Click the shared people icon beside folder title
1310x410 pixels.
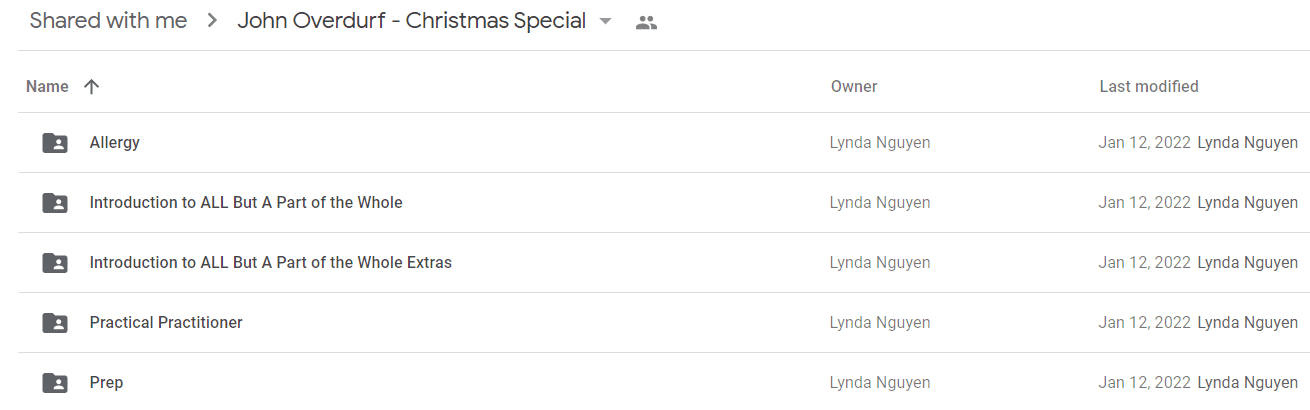point(646,23)
